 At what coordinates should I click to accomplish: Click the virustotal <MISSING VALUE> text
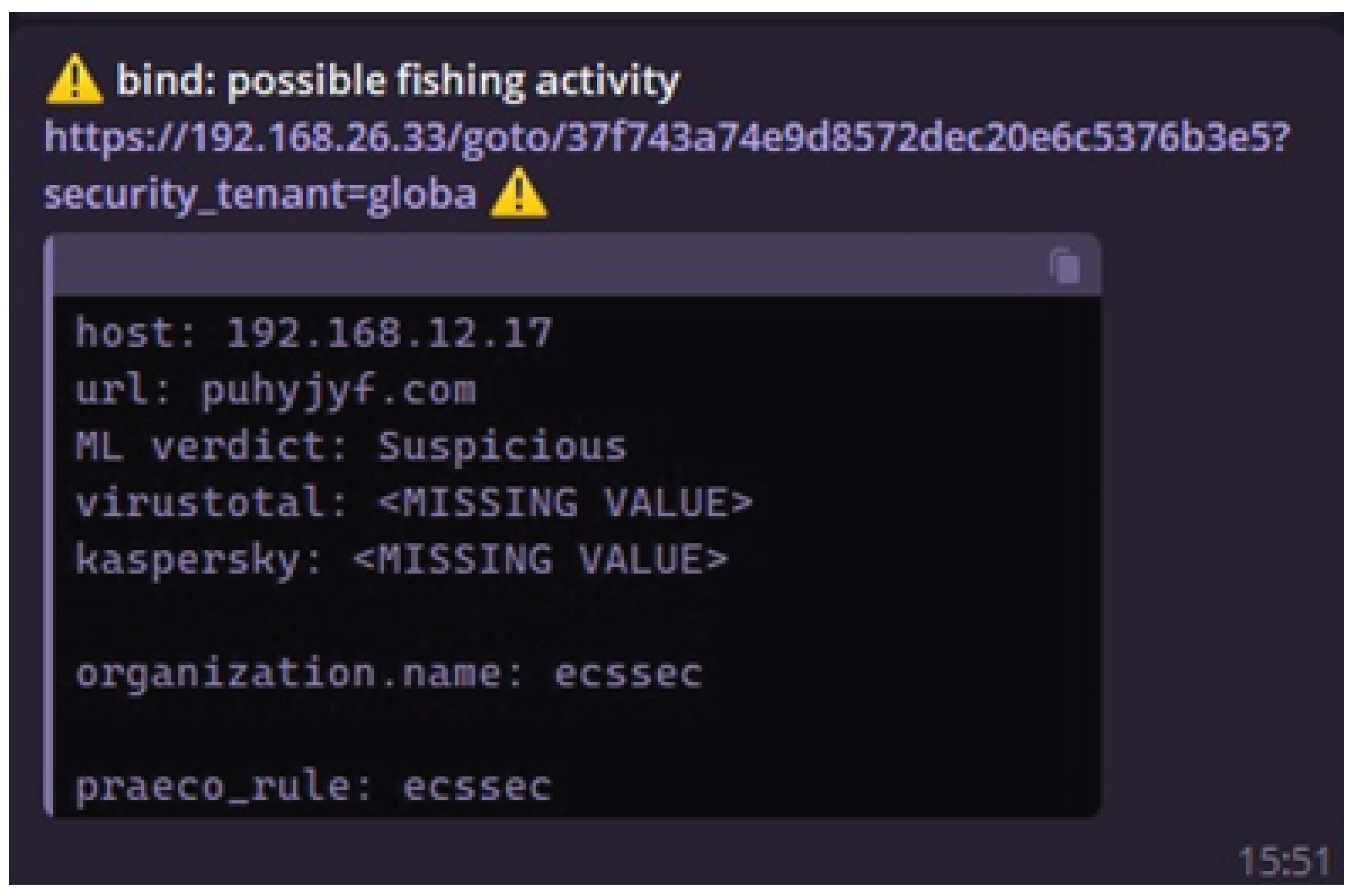(565, 503)
